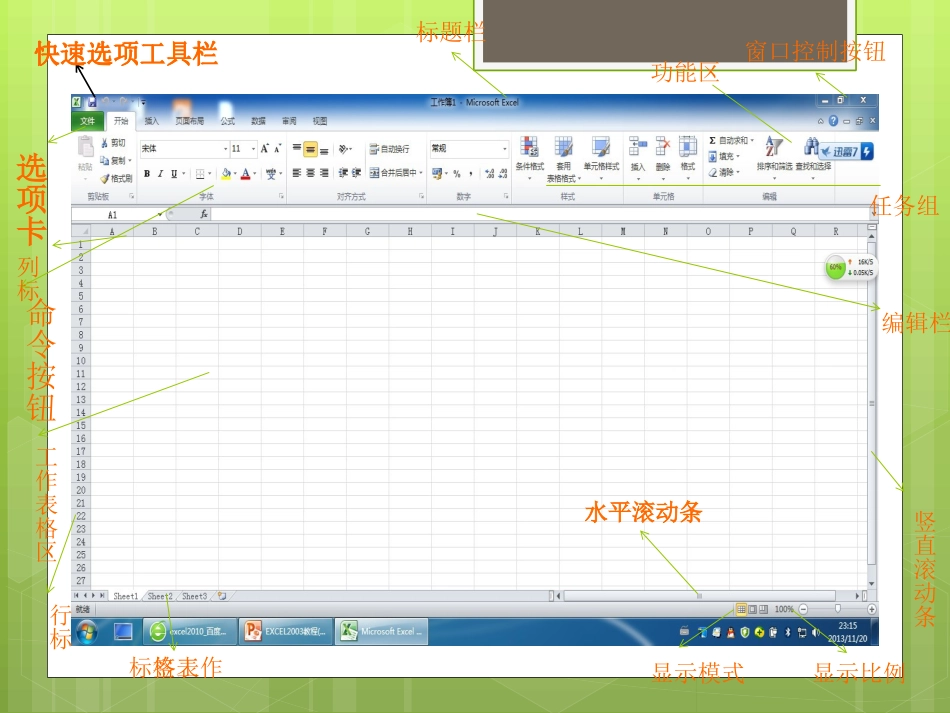Click the decrease indent icon
Screen dimensions: 950x713
coord(343,173)
